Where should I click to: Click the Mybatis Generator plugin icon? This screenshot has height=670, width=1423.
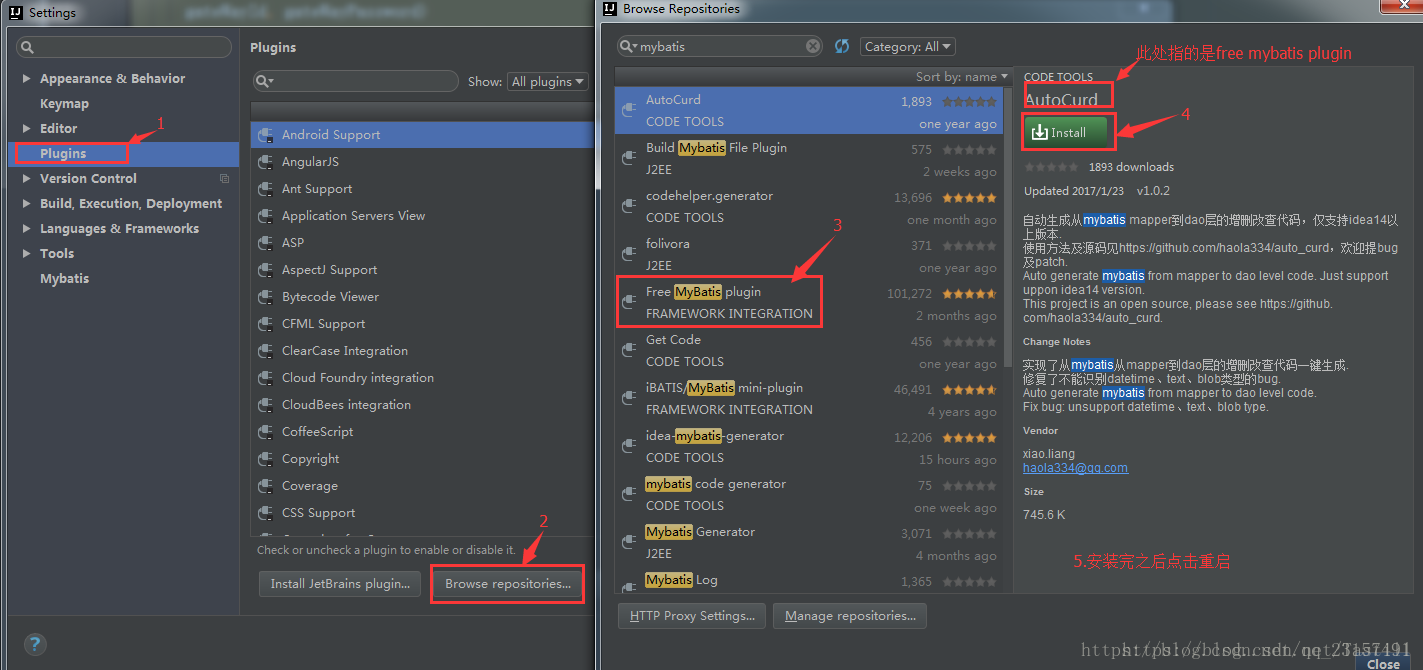click(629, 542)
